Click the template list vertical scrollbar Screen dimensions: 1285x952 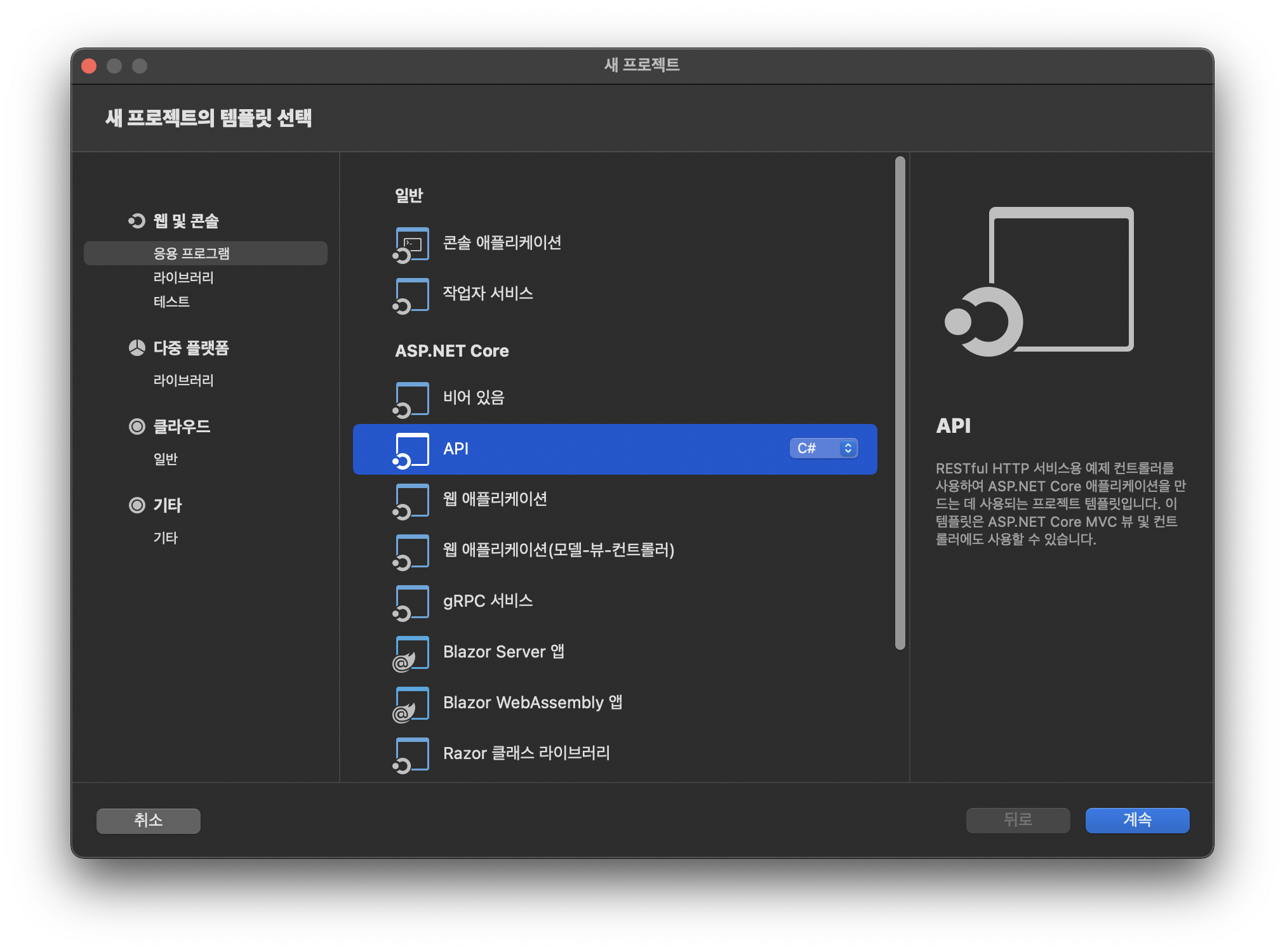[x=900, y=403]
